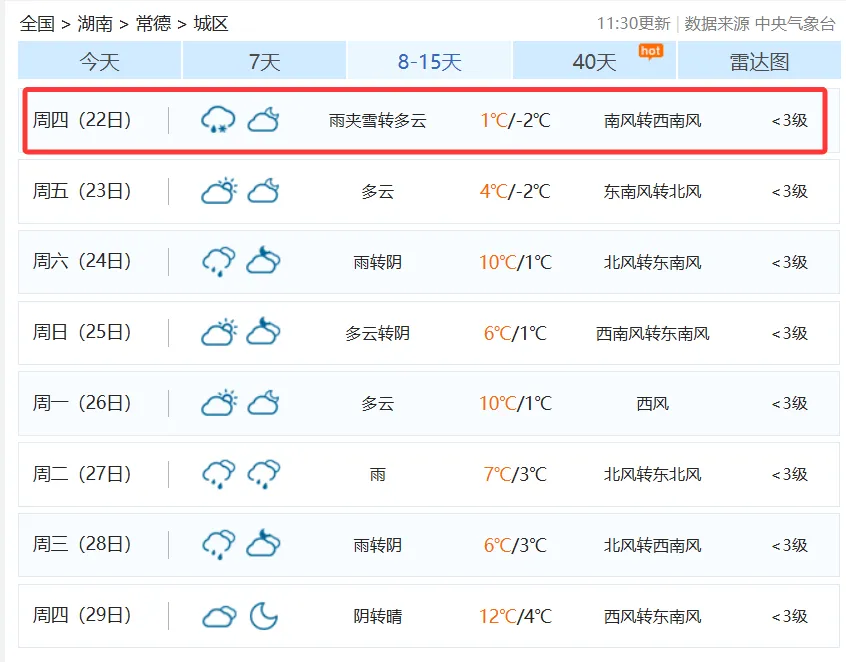Click the rain day icon for 周六 (24日)
The width and height of the screenshot is (846, 662).
(x=219, y=262)
